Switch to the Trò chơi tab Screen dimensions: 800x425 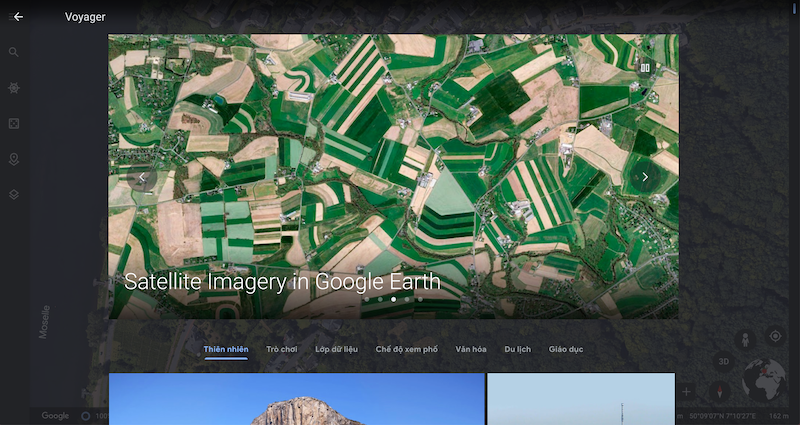point(281,349)
